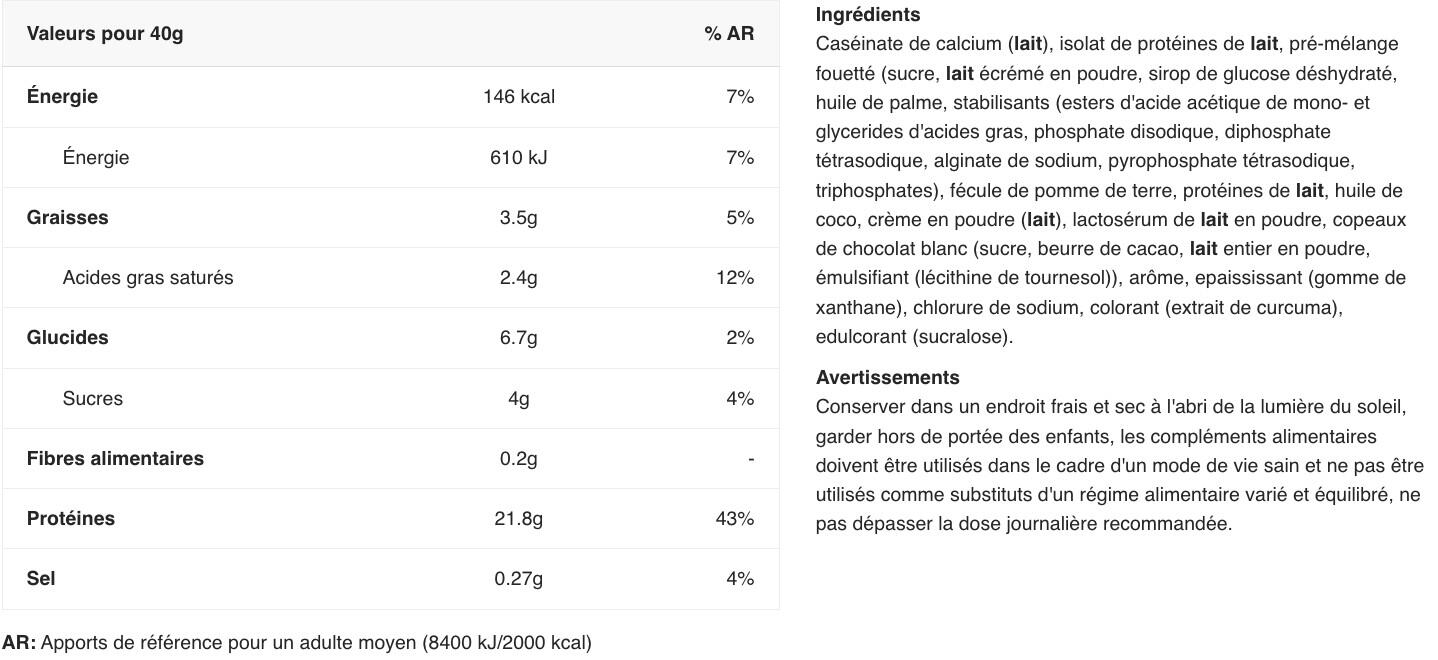Click the "Sucres" row label
1438x660 pixels.
(x=92, y=399)
